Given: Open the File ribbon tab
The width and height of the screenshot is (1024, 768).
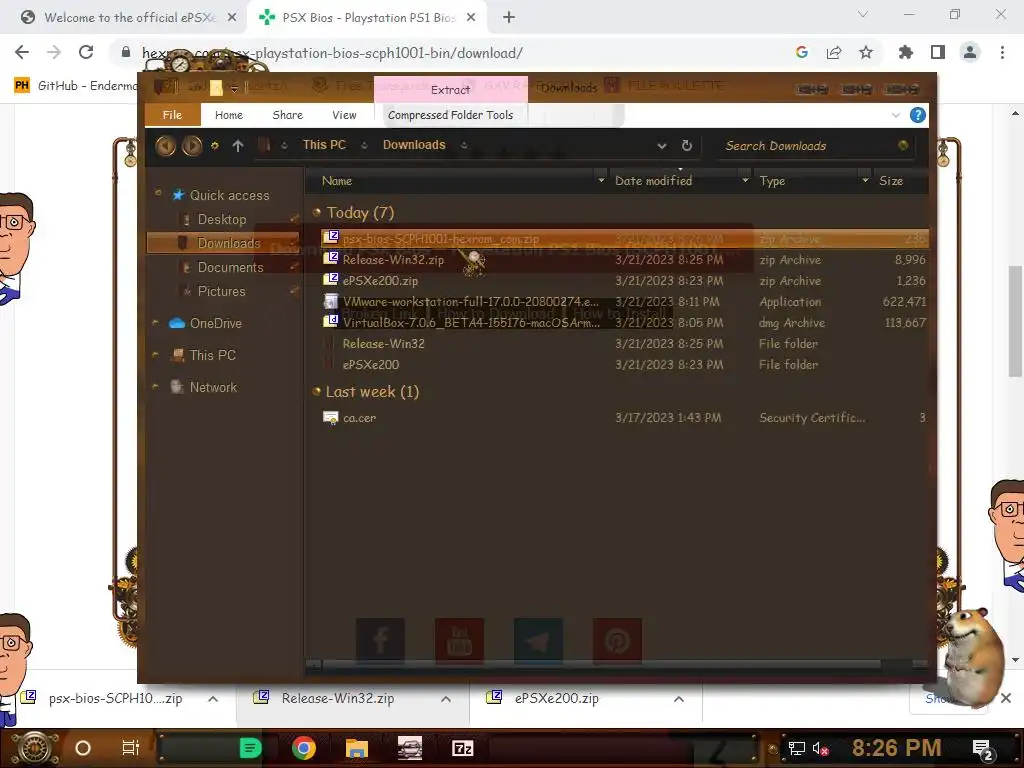Looking at the screenshot, I should pos(172,115).
